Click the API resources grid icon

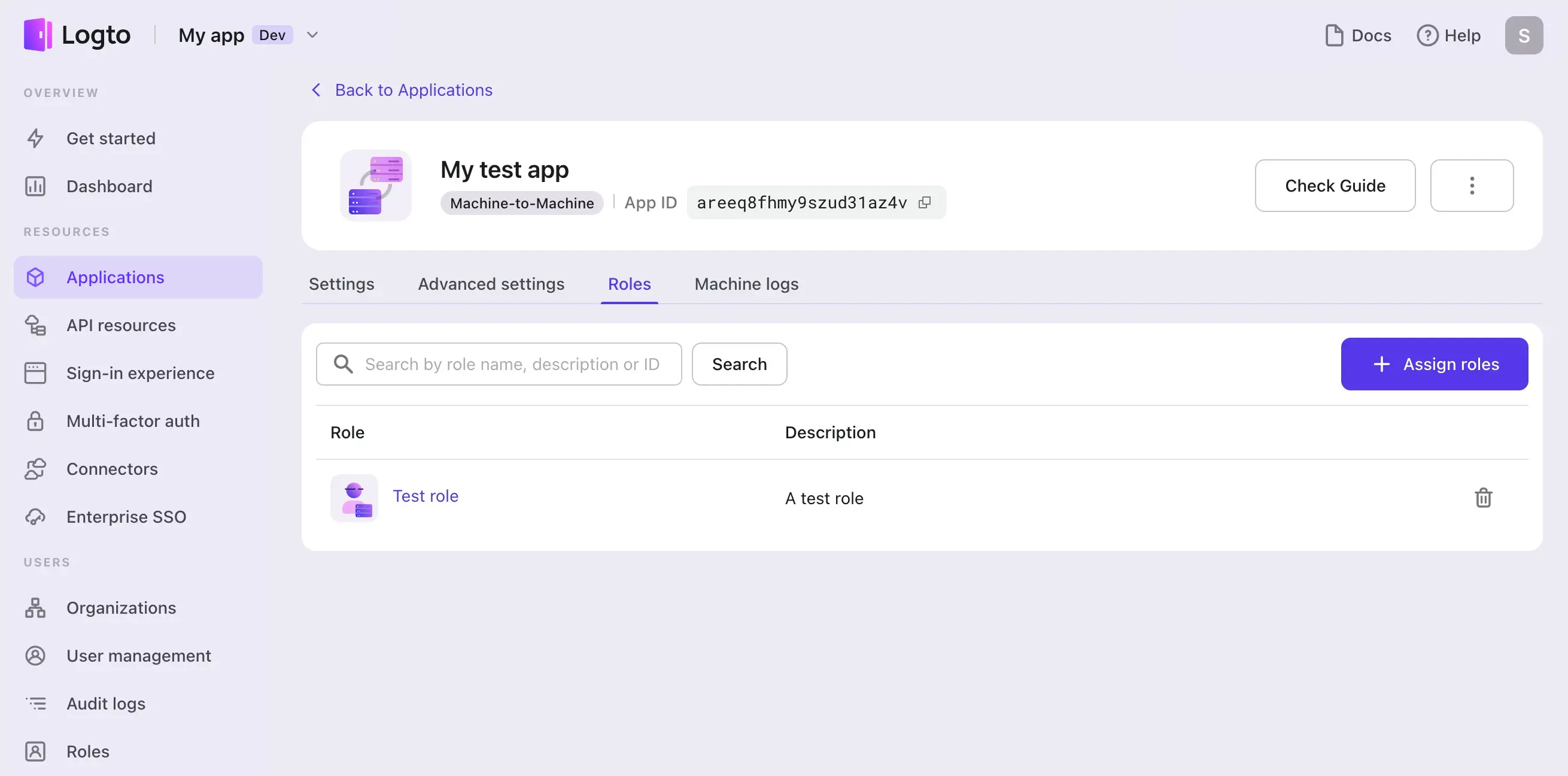pyautogui.click(x=34, y=325)
